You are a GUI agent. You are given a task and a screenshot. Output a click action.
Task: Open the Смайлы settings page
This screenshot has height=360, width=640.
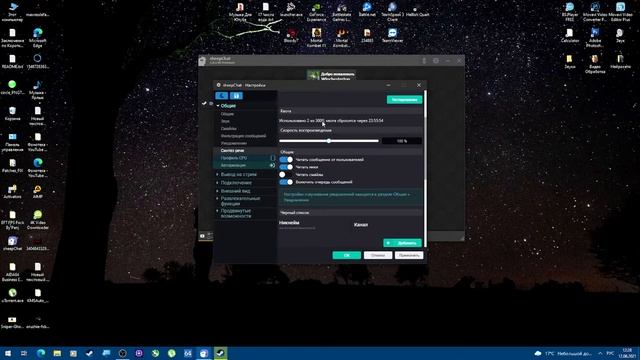click(229, 129)
